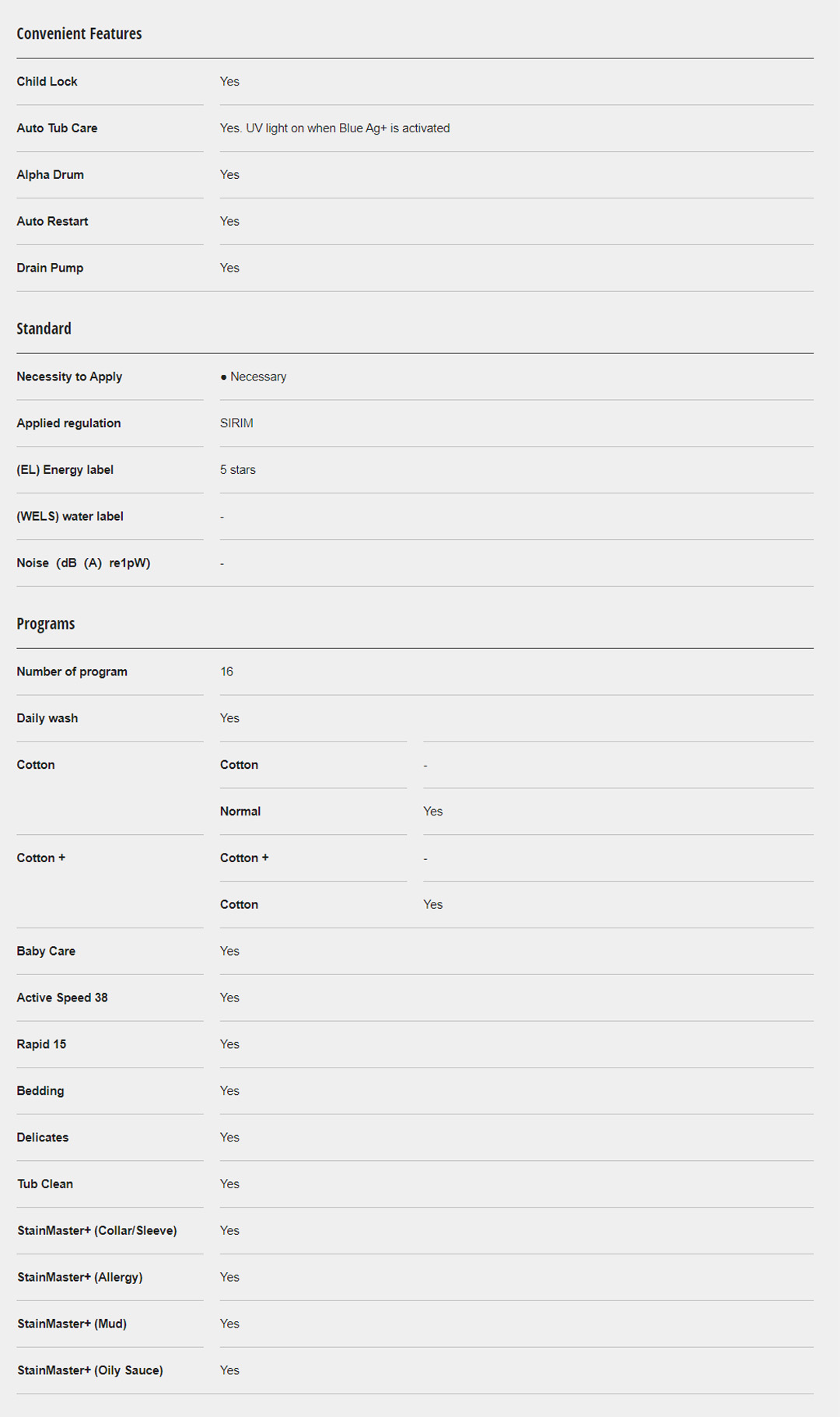This screenshot has width=840, height=1417.
Task: Click the Standard section heading
Action: pyautogui.click(x=44, y=329)
